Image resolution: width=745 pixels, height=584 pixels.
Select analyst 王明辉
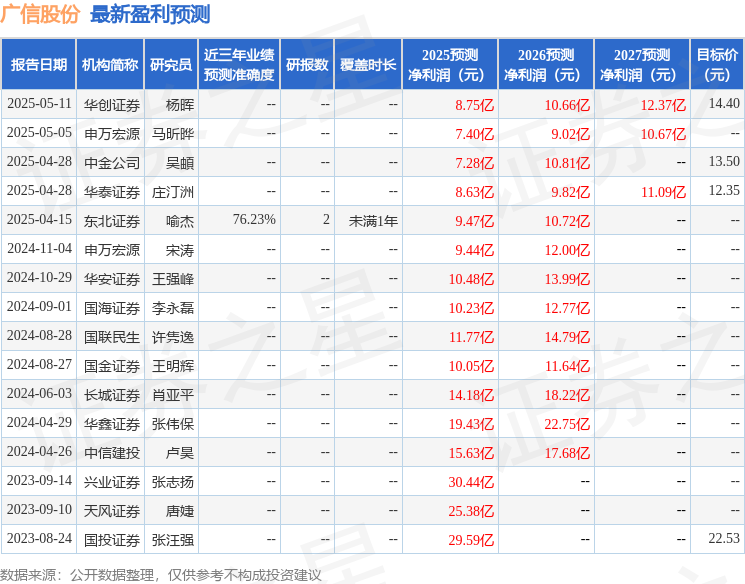click(173, 366)
